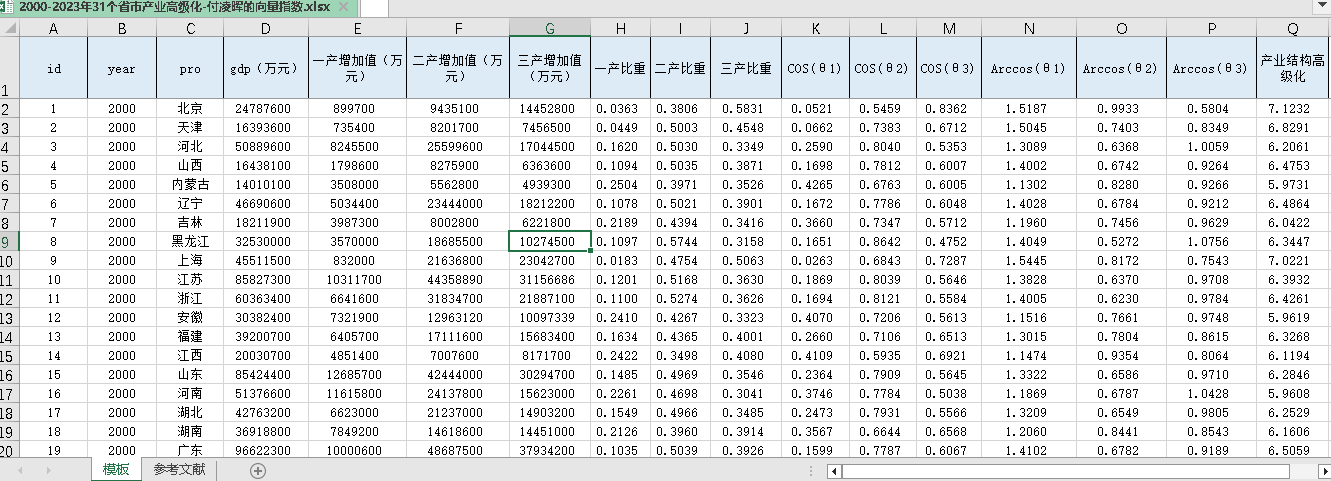This screenshot has height=481, width=1331.
Task: Select value 0.8642 in 黑龙江 row
Action: point(881,241)
